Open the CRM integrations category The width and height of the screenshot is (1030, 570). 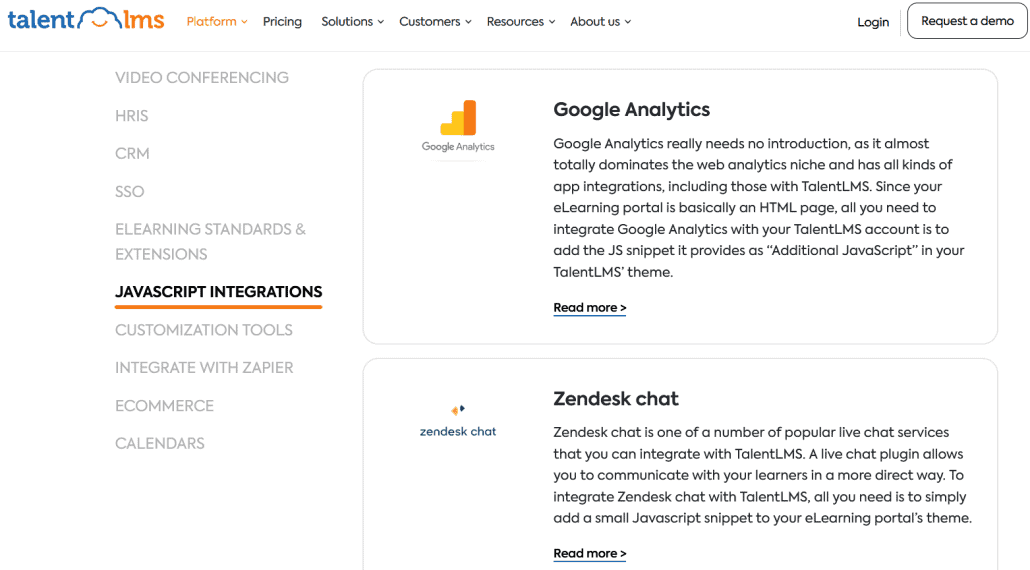[132, 154]
